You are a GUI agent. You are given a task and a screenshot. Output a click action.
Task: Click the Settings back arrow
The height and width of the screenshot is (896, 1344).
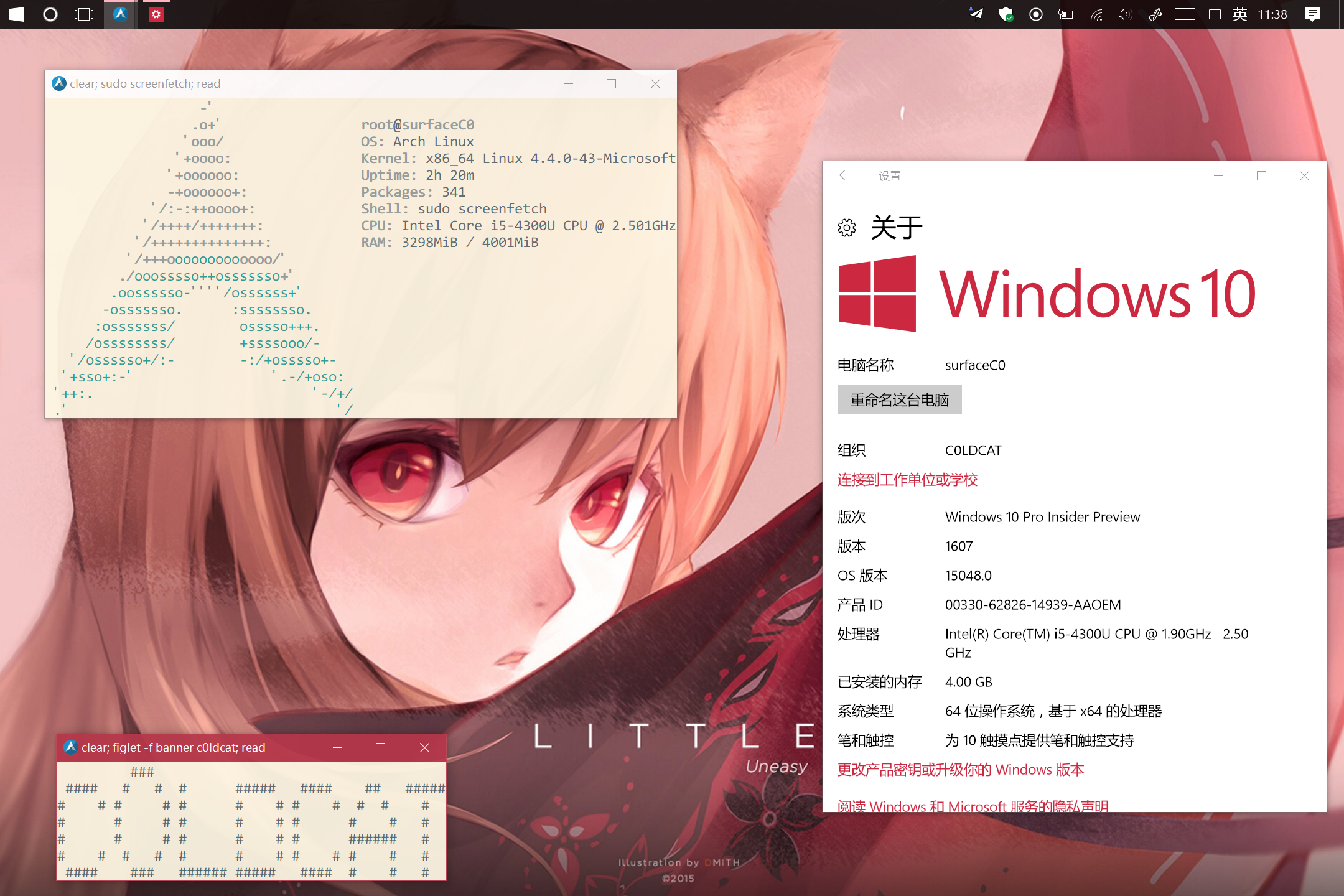tap(845, 175)
